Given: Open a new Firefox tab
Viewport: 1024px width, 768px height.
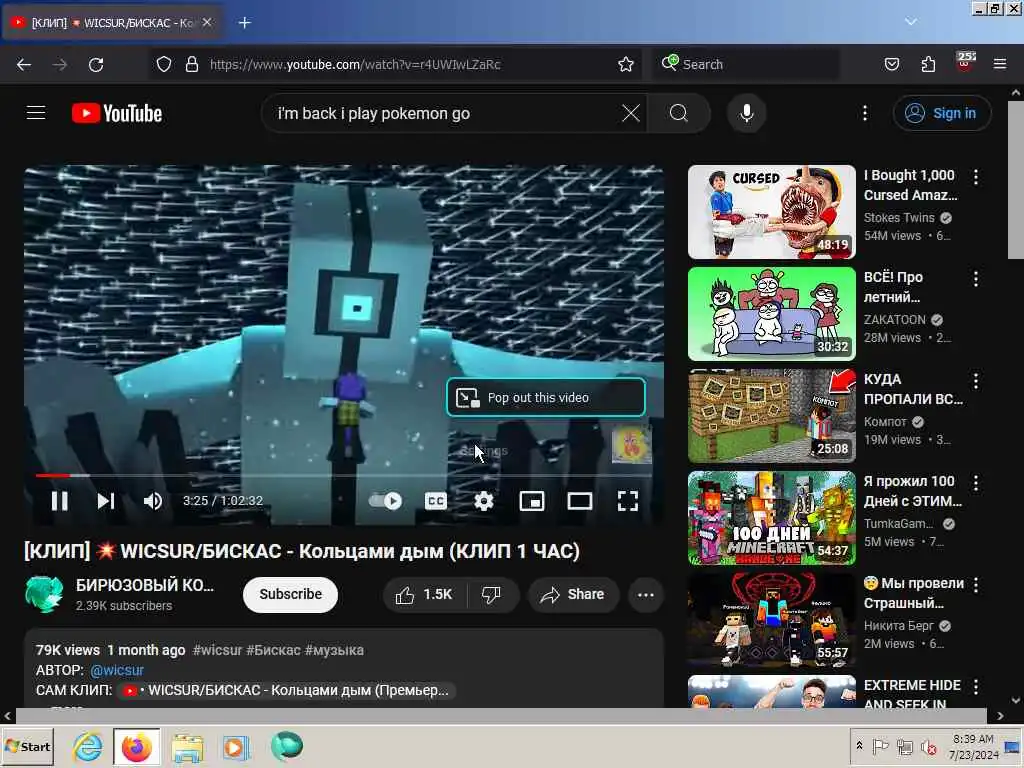Looking at the screenshot, I should click(245, 23).
